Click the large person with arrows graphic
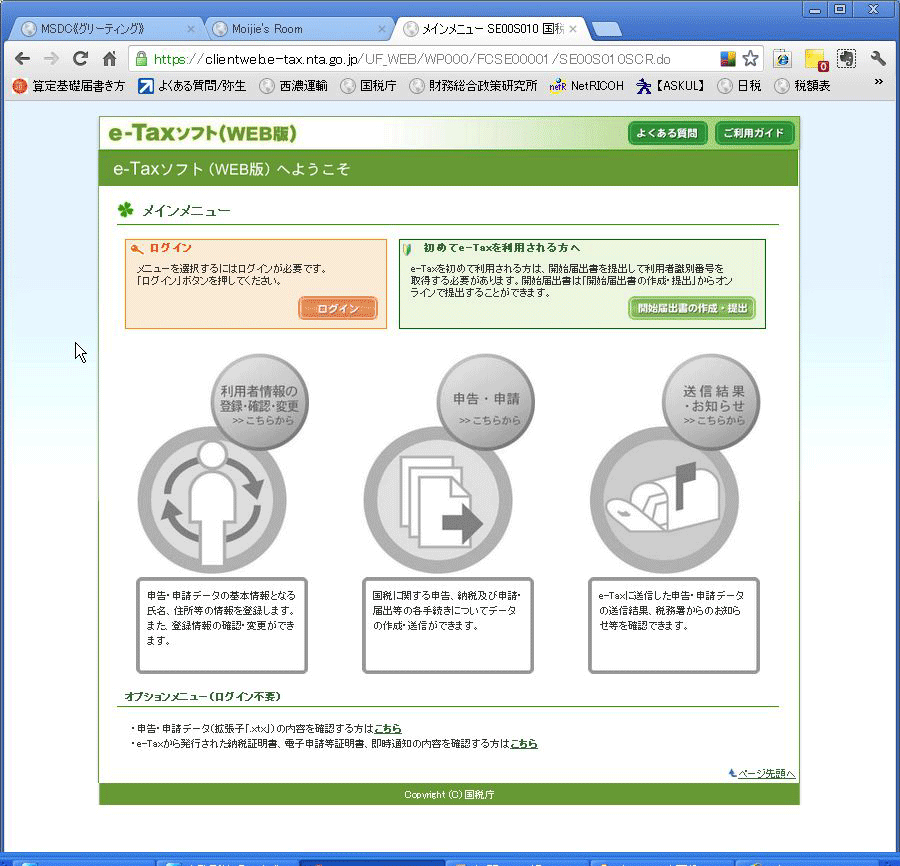 (212, 500)
